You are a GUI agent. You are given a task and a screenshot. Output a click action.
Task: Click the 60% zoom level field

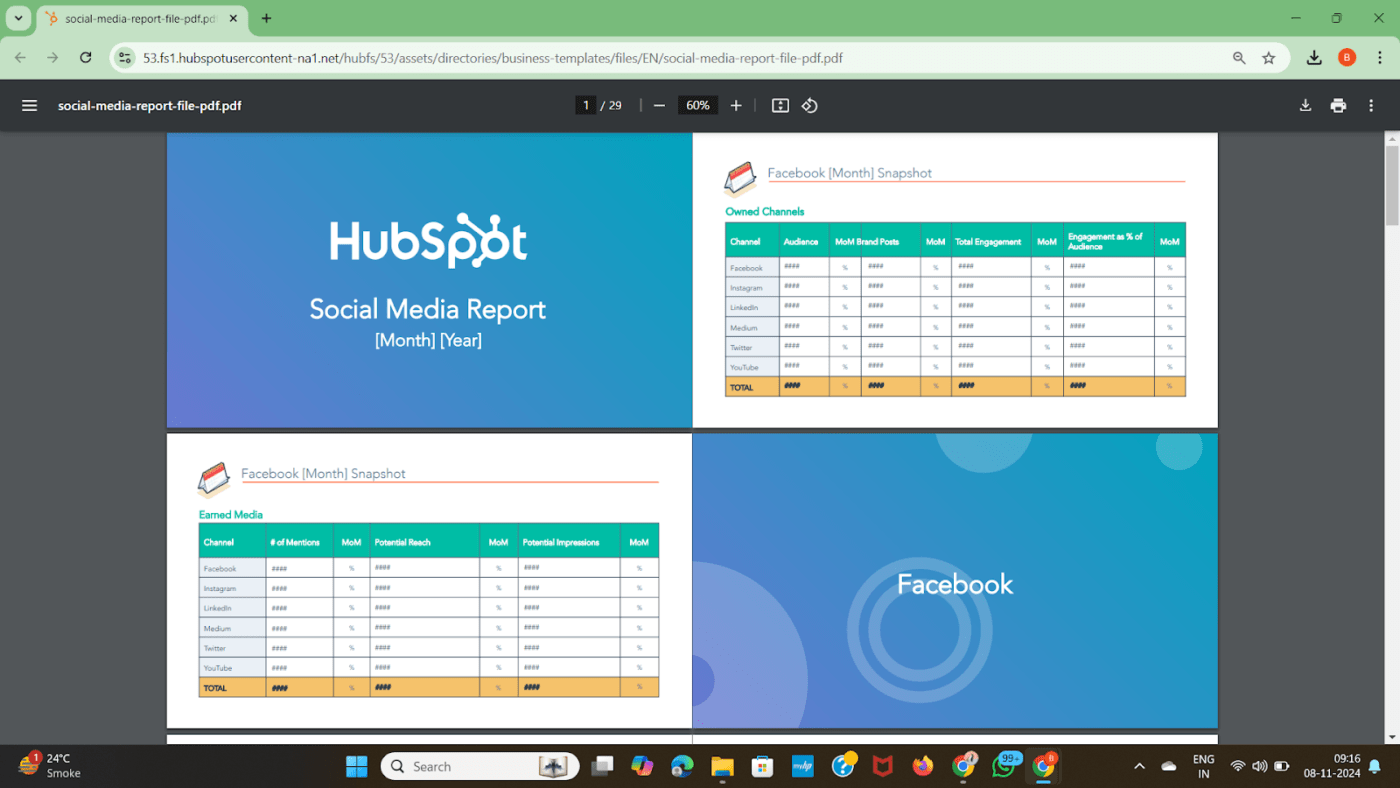[698, 105]
